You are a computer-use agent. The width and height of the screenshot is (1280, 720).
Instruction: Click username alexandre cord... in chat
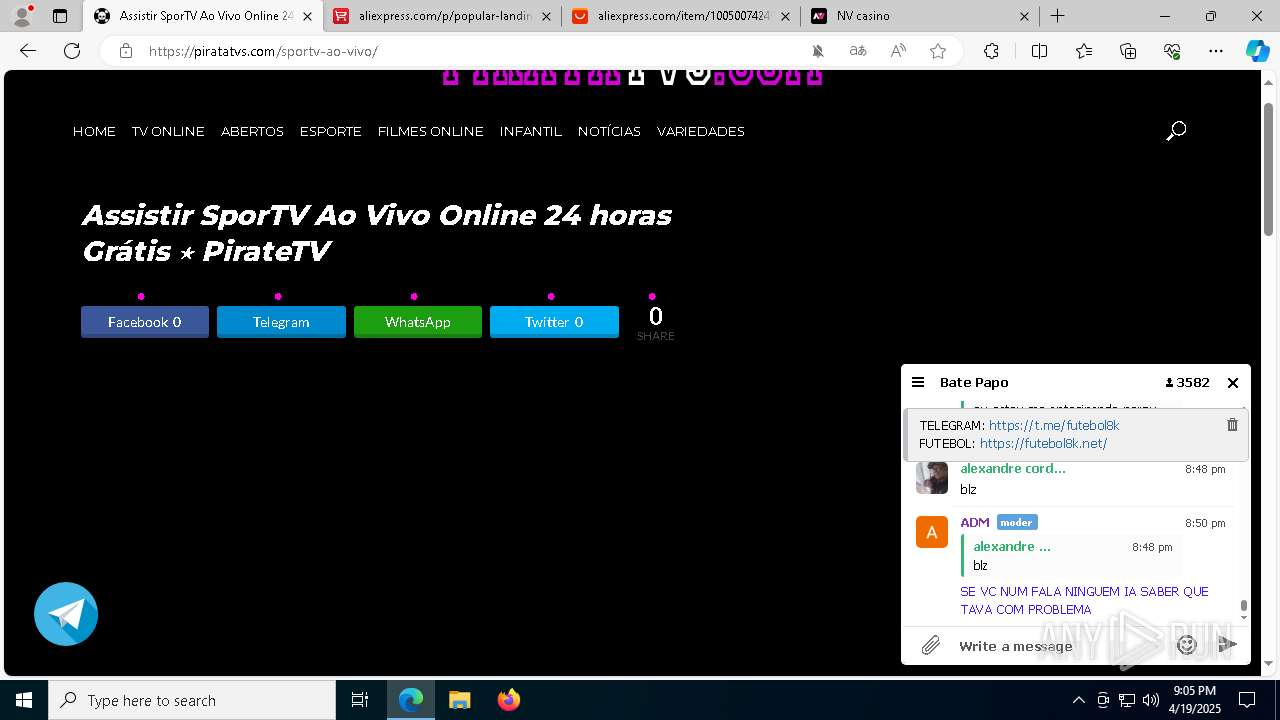(x=1013, y=468)
